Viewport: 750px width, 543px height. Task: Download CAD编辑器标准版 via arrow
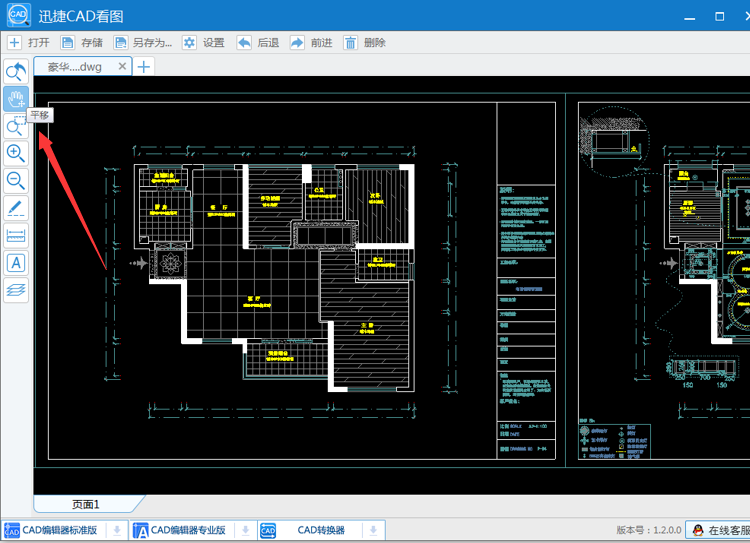(117, 530)
